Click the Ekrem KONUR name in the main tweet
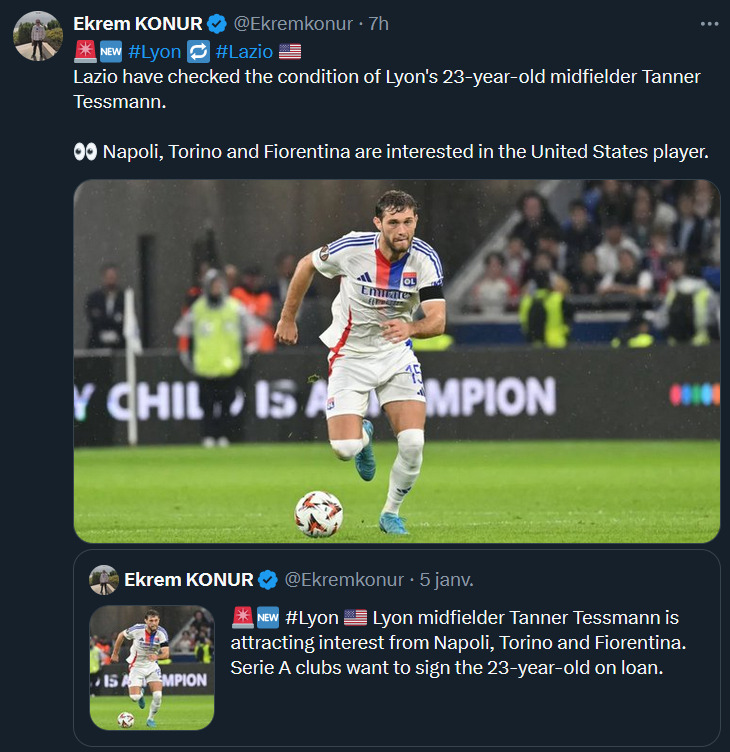Screen dimensions: 730x752 click(x=138, y=23)
